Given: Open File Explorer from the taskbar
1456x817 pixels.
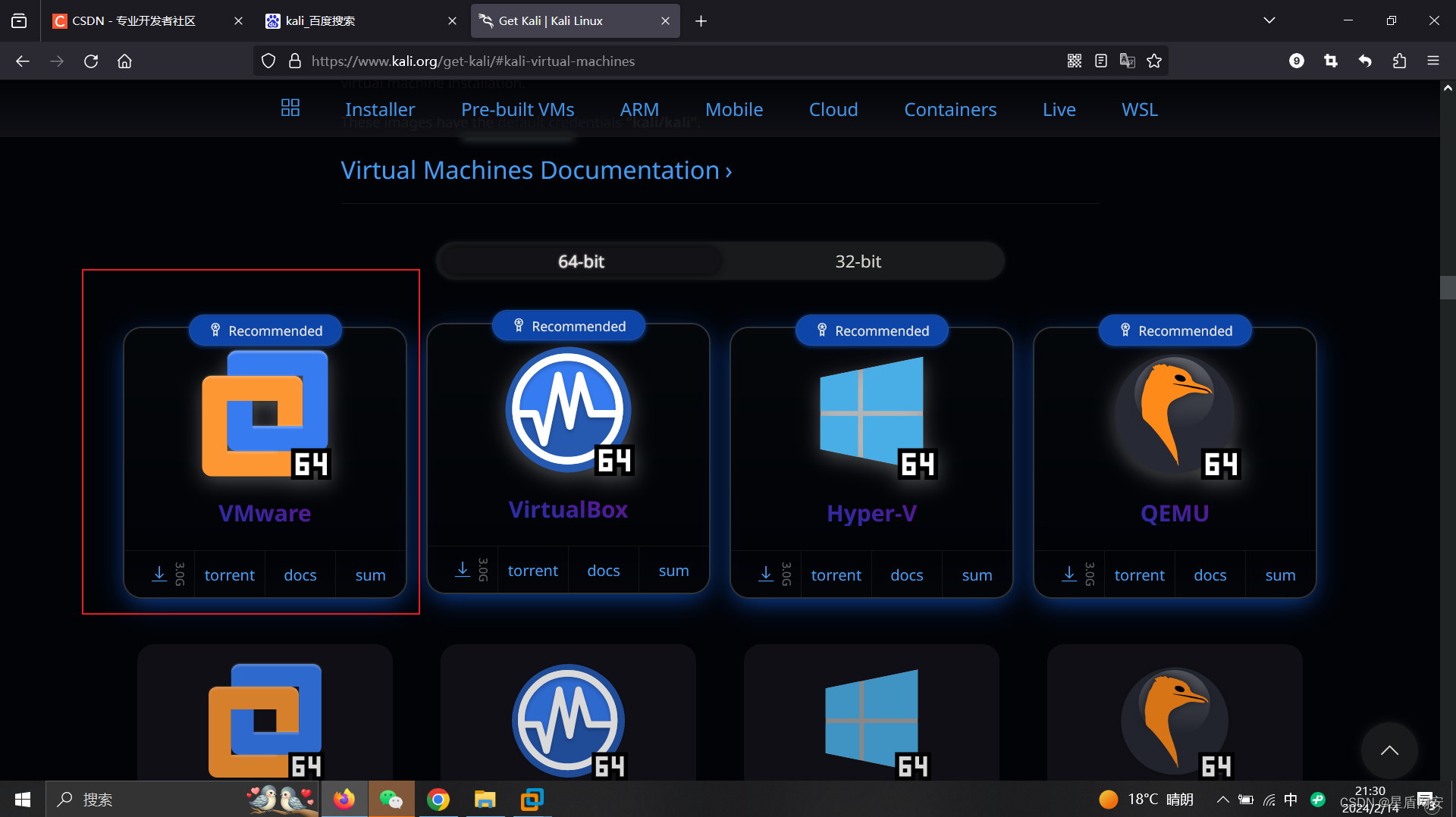Looking at the screenshot, I should click(x=485, y=800).
